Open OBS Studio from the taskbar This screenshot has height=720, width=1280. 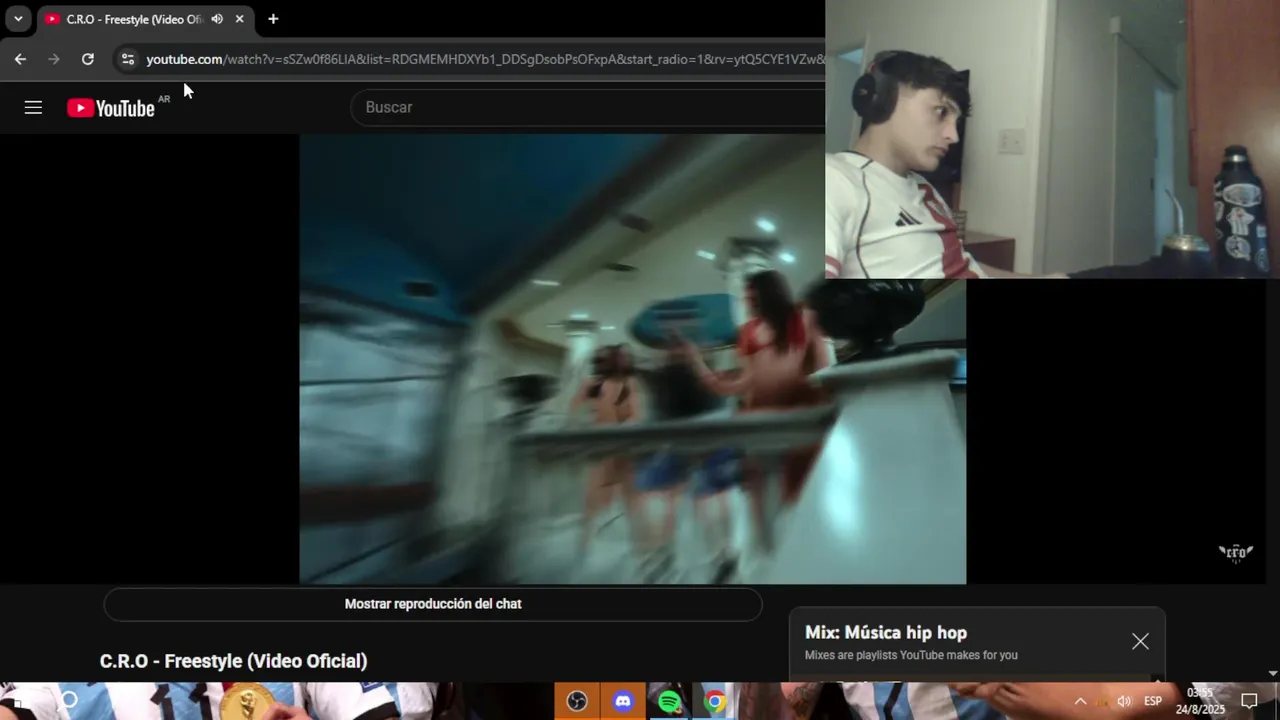click(577, 701)
